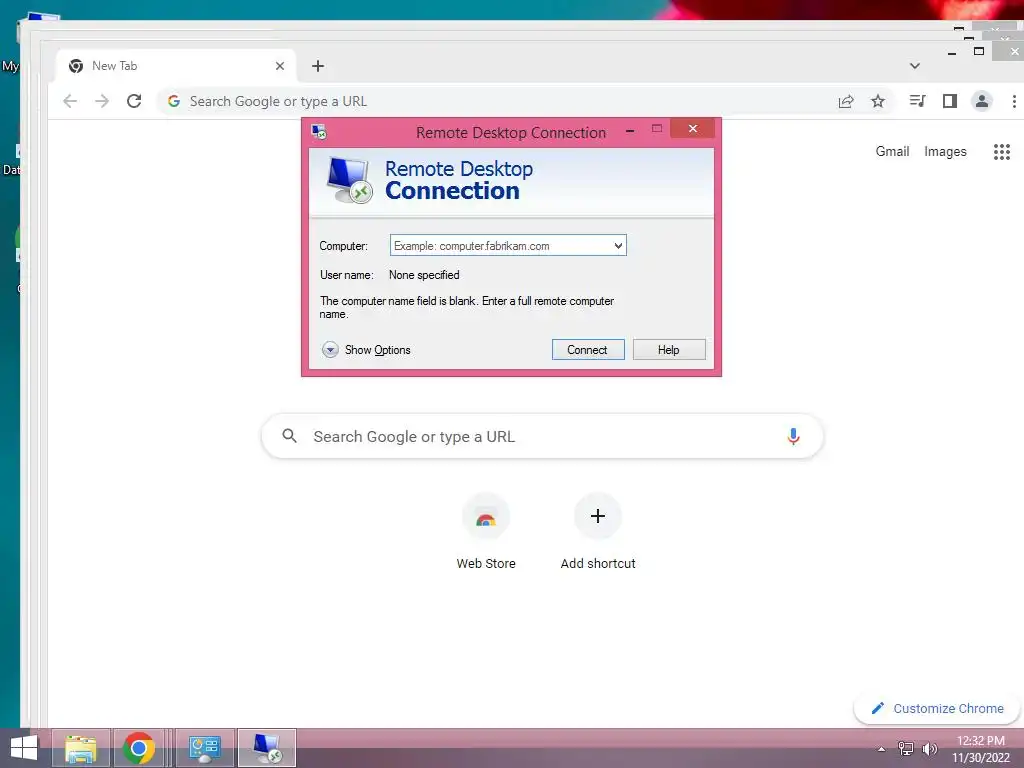Open Control Panel taskbar icon
1024x768 pixels.
tap(204, 748)
